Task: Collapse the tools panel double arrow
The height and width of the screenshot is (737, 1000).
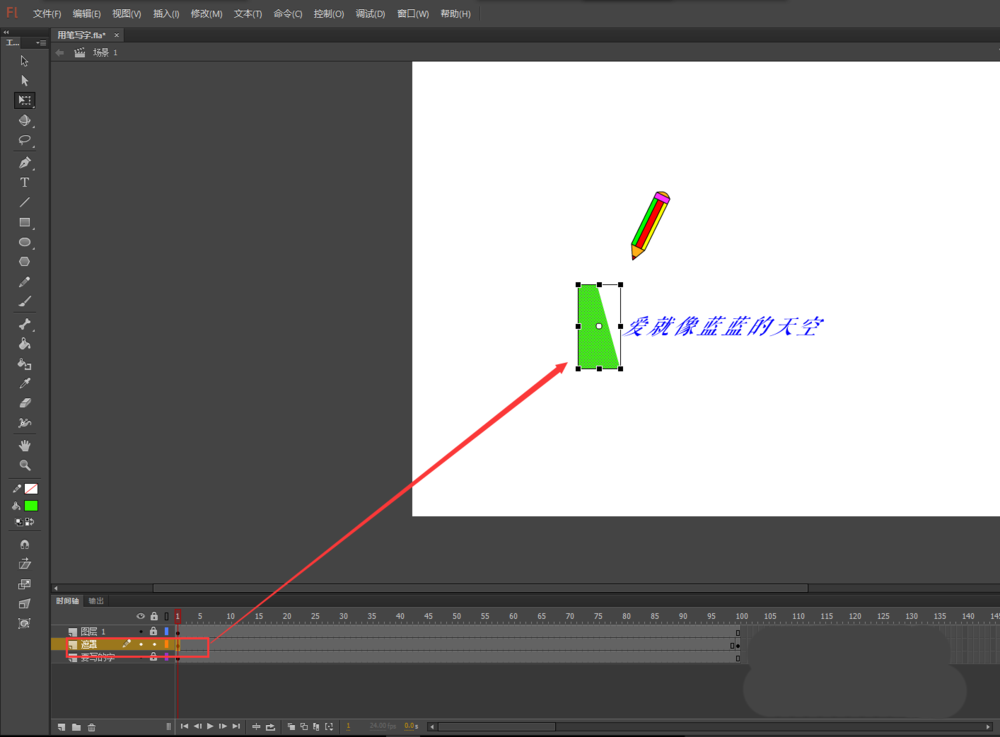Action: pos(6,32)
